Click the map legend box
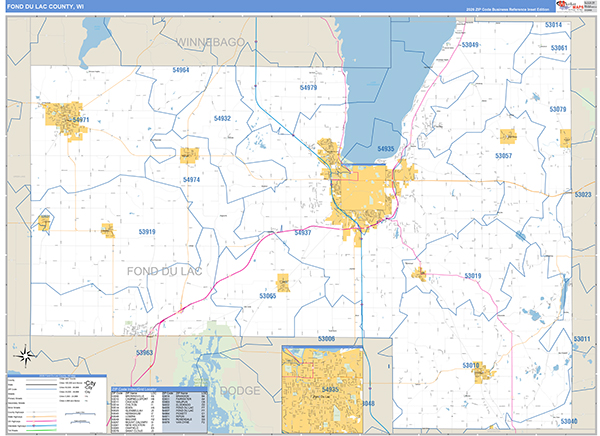Viewport: 600px width, 436px height. (x=54, y=400)
